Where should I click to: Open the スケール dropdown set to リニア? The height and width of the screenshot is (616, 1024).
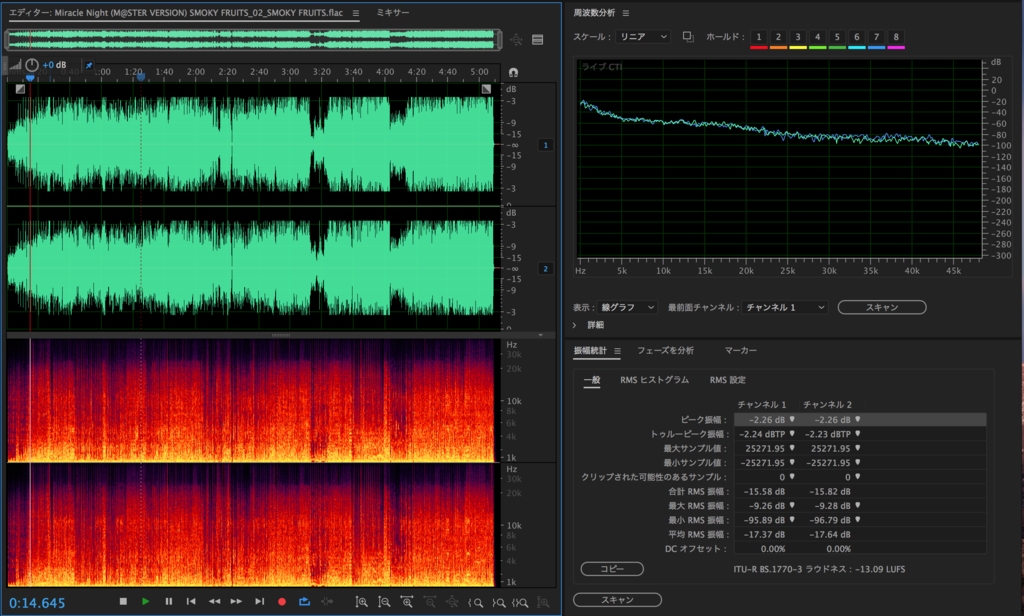(643, 37)
